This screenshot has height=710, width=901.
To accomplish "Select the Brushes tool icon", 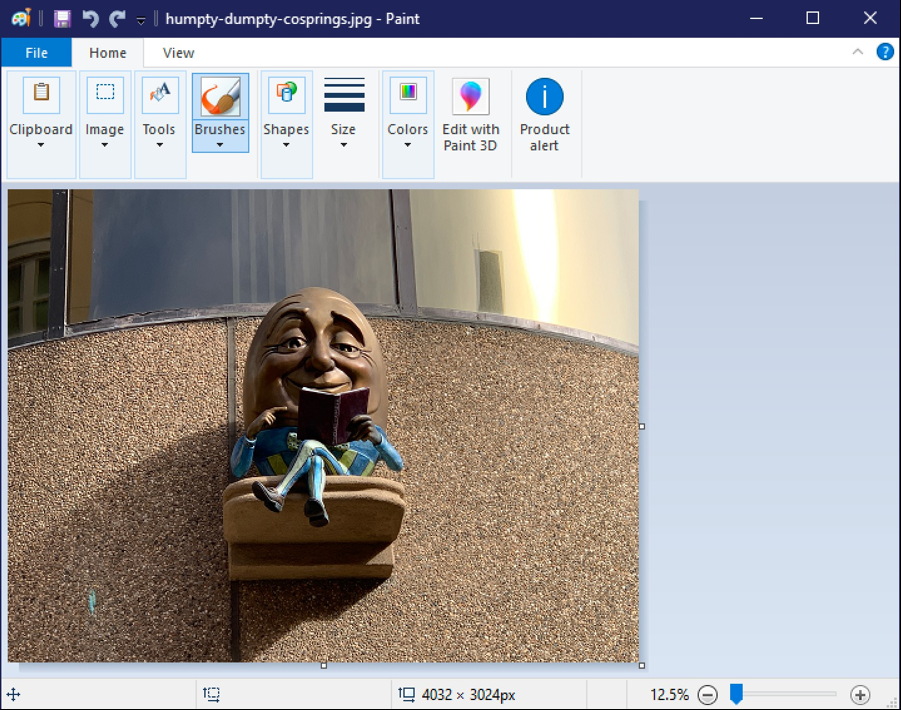I will coord(220,97).
